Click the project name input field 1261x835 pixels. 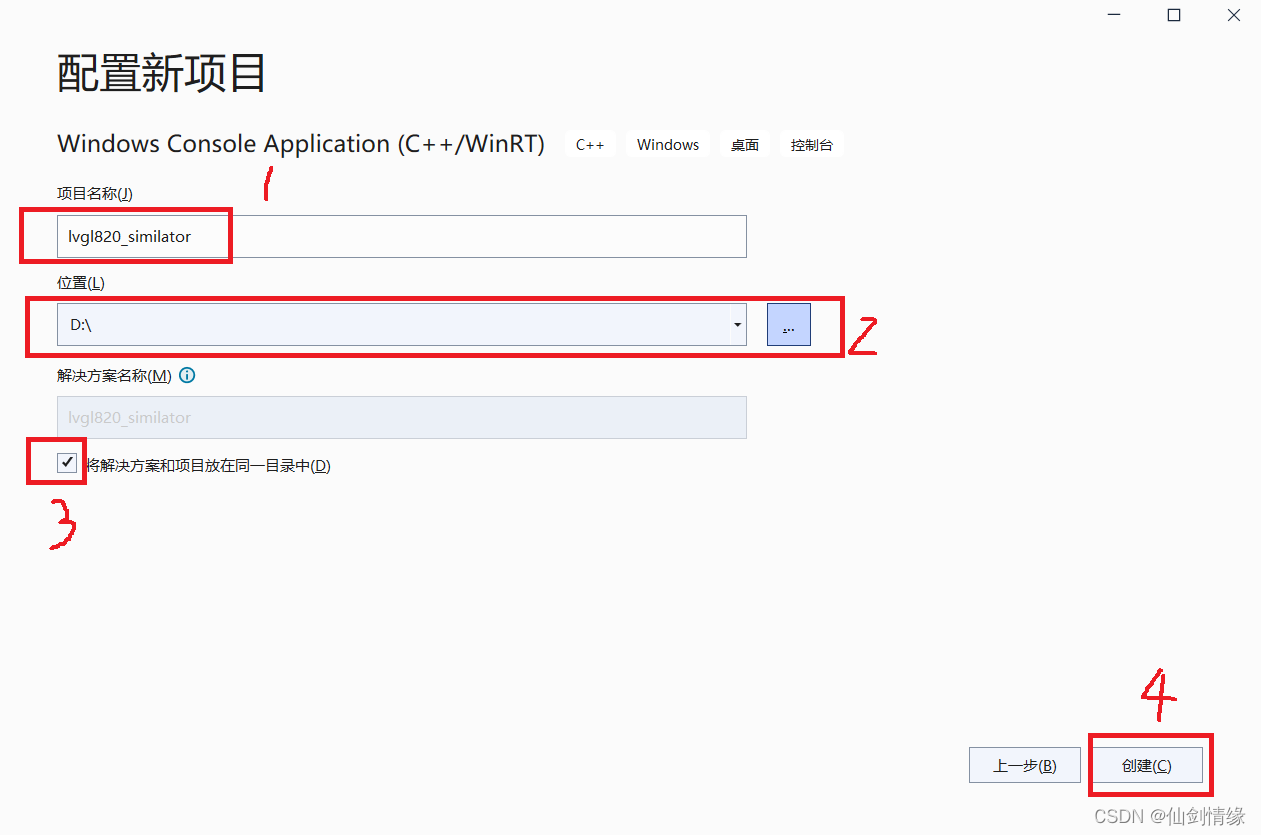402,237
